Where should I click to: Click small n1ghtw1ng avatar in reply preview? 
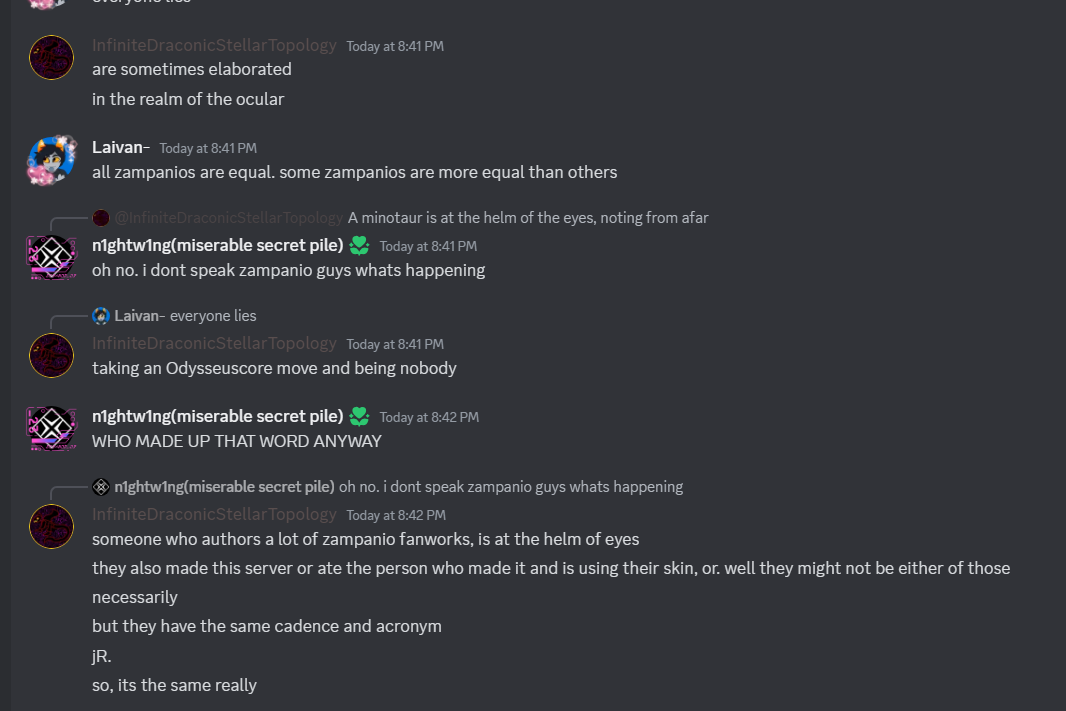coord(101,487)
